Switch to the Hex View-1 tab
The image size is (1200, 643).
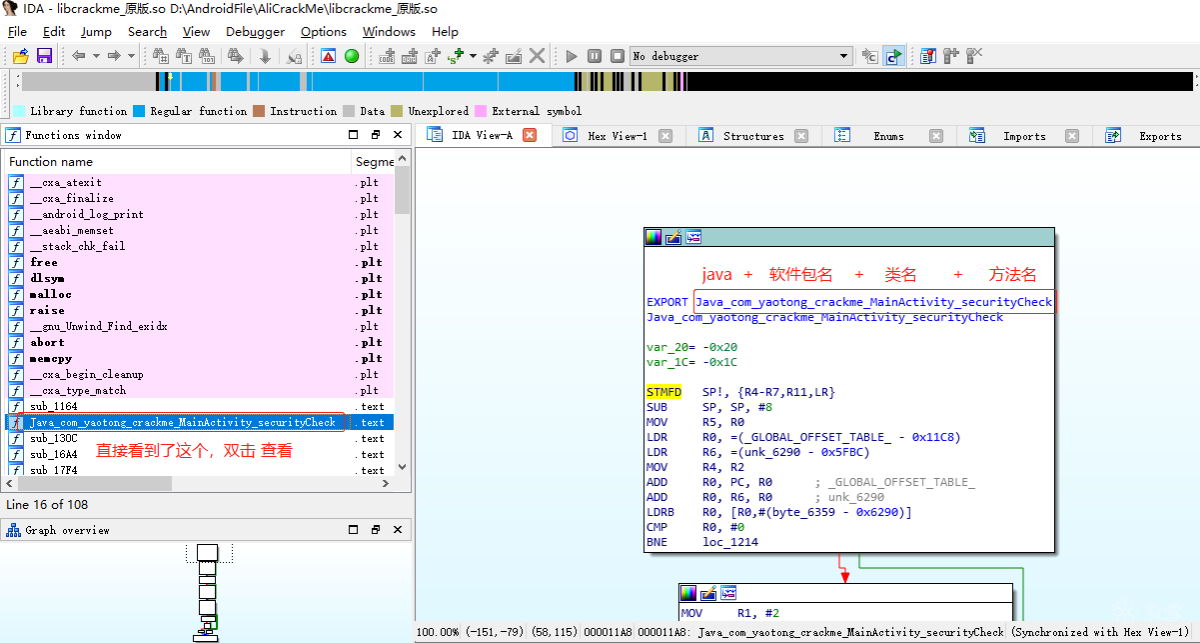(x=617, y=136)
